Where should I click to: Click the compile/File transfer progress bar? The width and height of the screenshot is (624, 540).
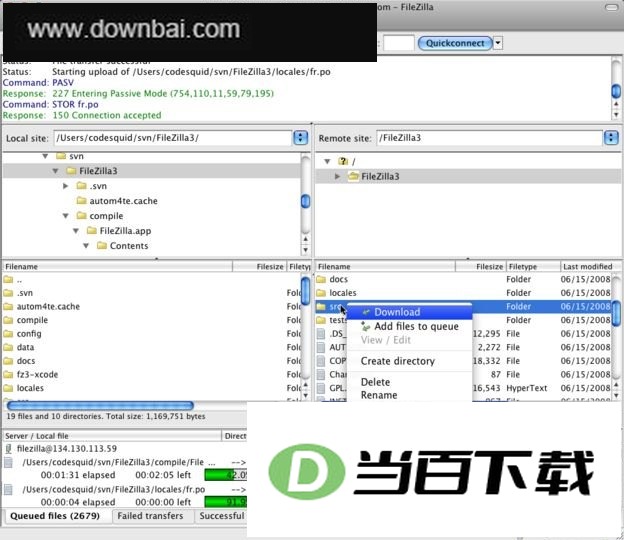[226, 475]
